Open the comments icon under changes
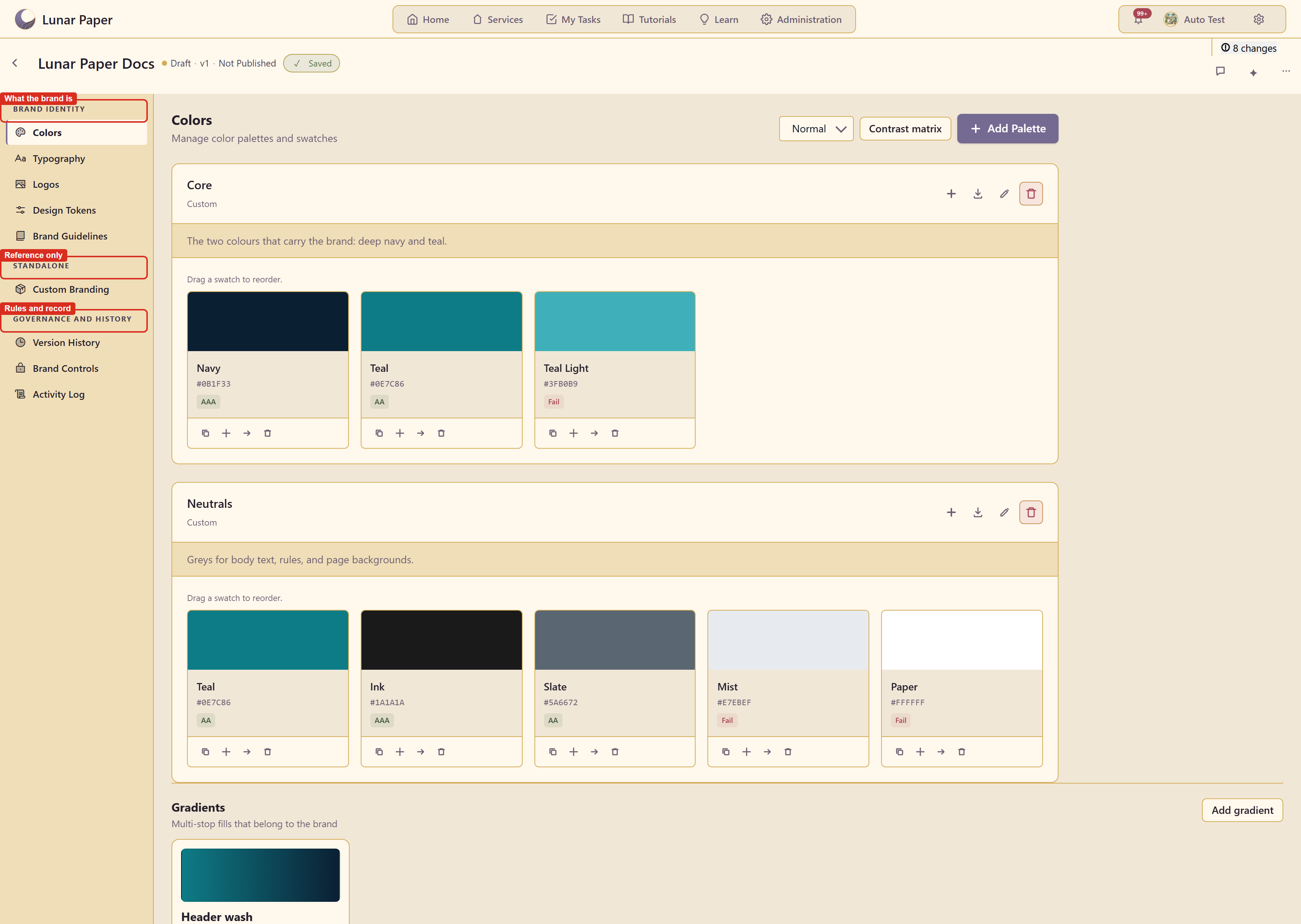Image resolution: width=1301 pixels, height=924 pixels. pyautogui.click(x=1220, y=71)
